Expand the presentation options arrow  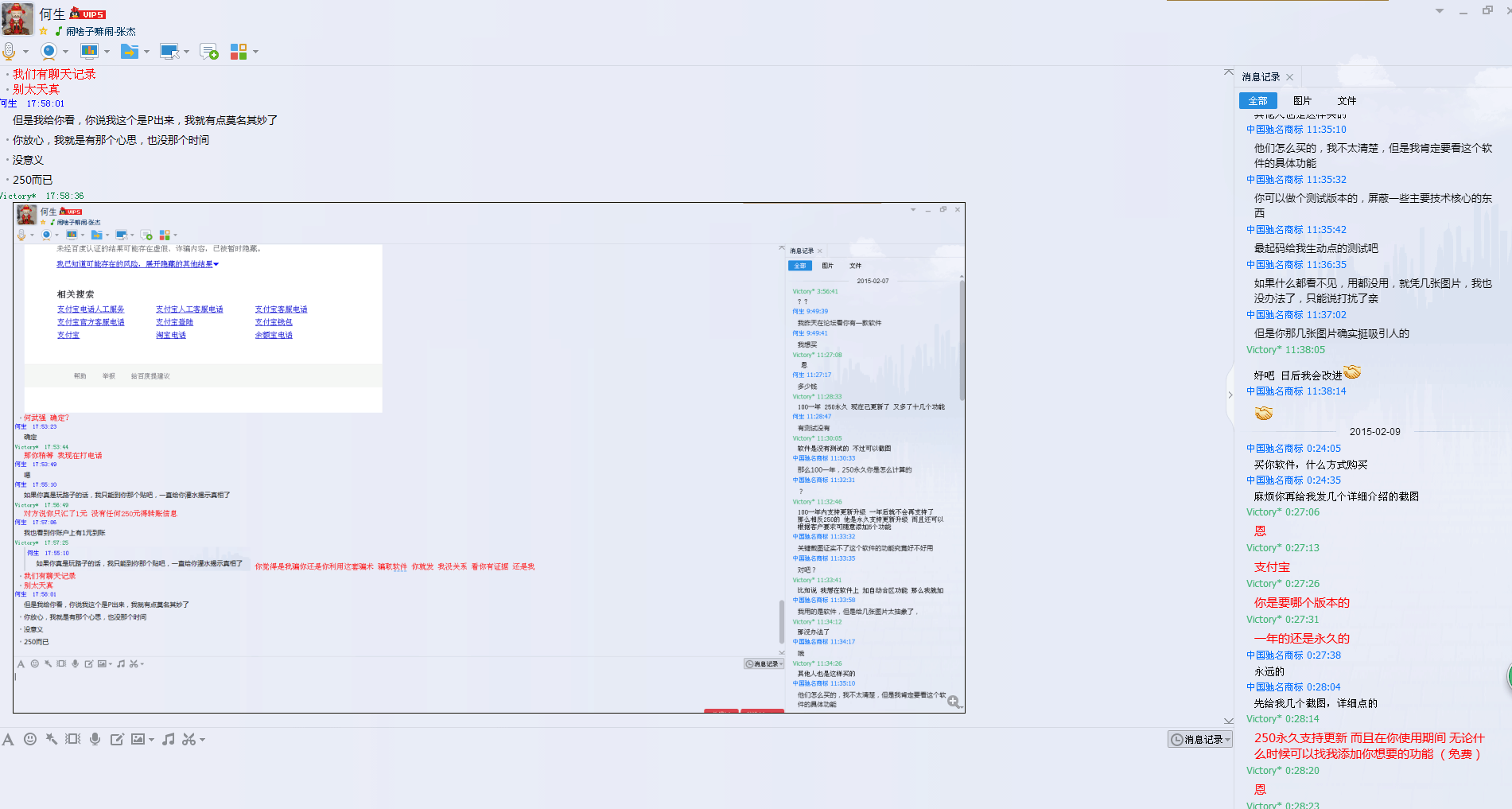[x=107, y=52]
